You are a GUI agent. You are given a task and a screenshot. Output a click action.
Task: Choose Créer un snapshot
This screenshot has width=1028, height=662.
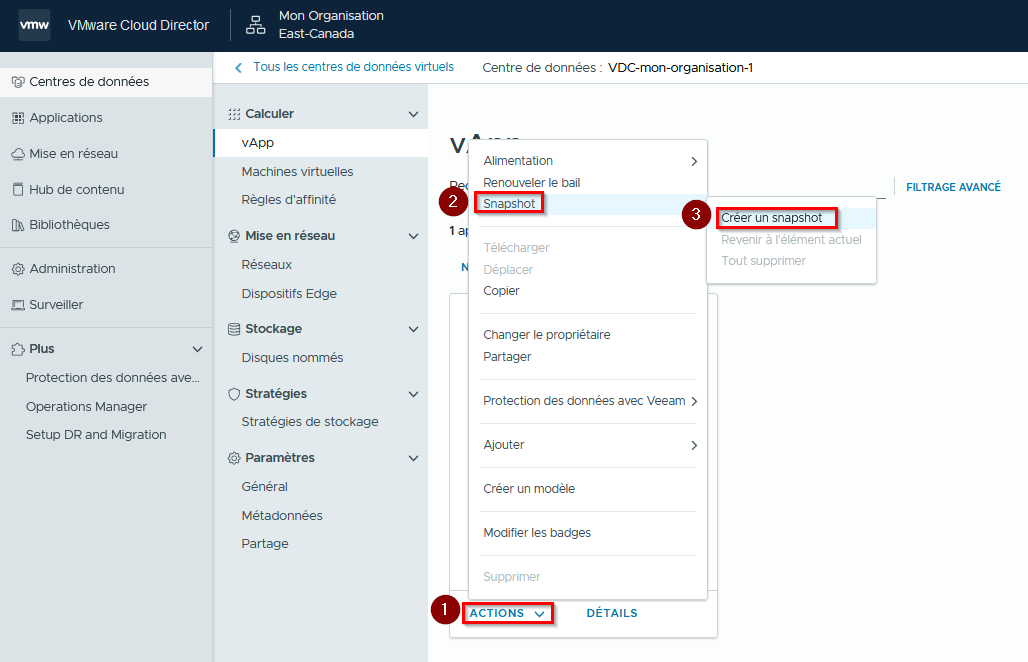pos(772,218)
